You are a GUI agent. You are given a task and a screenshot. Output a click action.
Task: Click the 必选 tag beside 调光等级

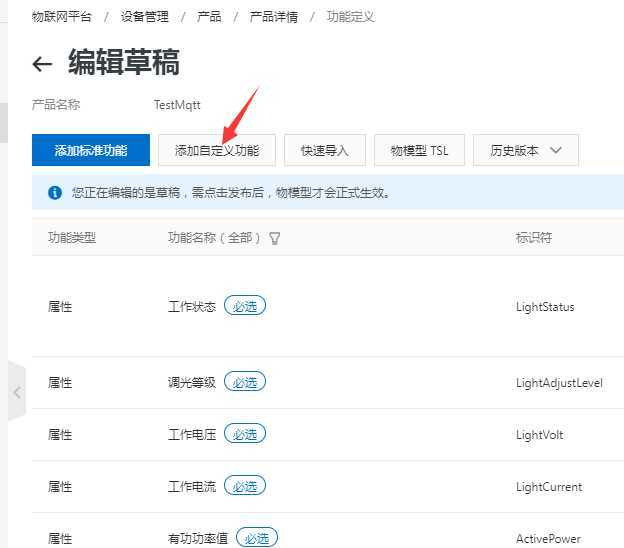(x=245, y=382)
